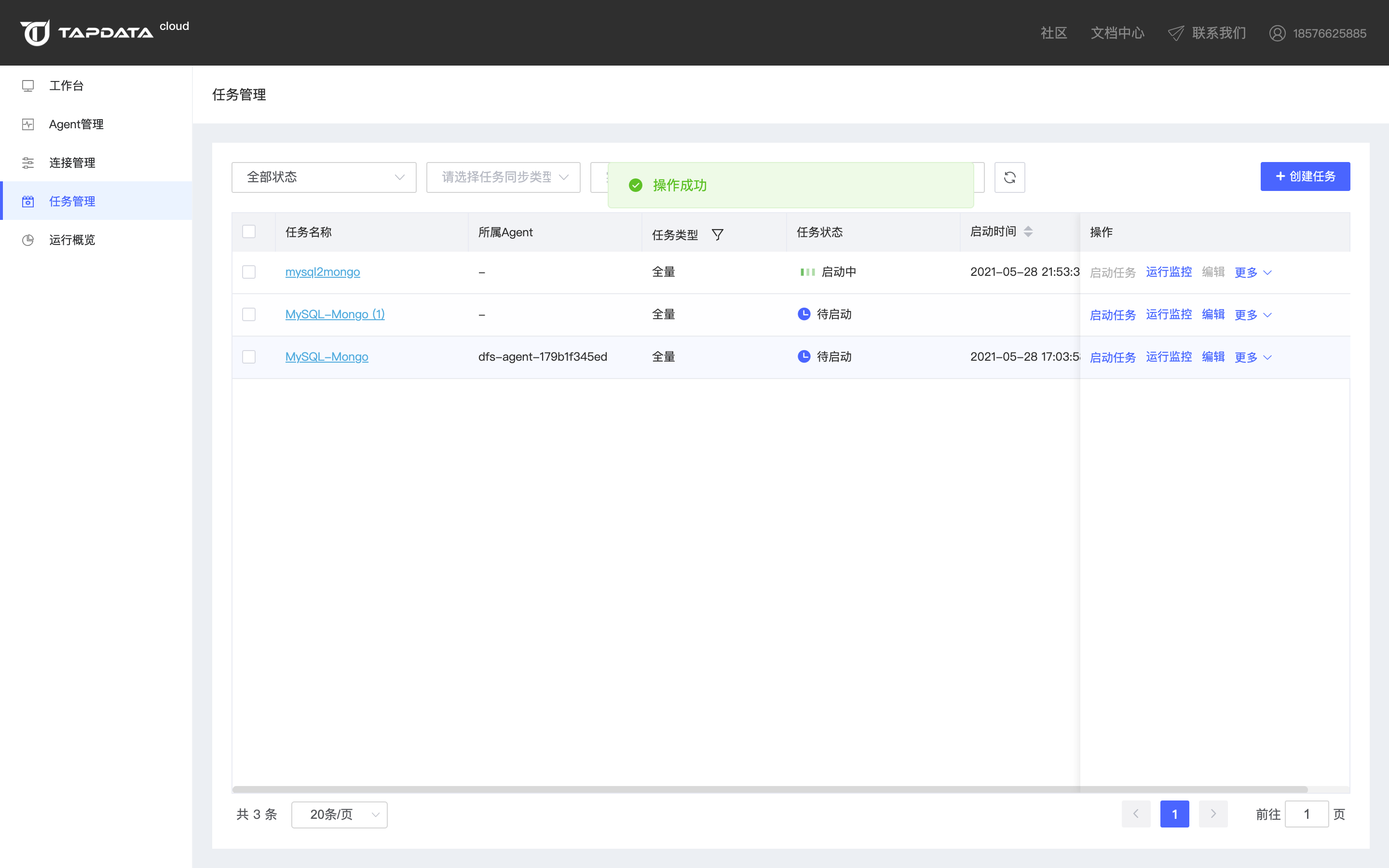Click the go-to page number input

click(x=1306, y=814)
